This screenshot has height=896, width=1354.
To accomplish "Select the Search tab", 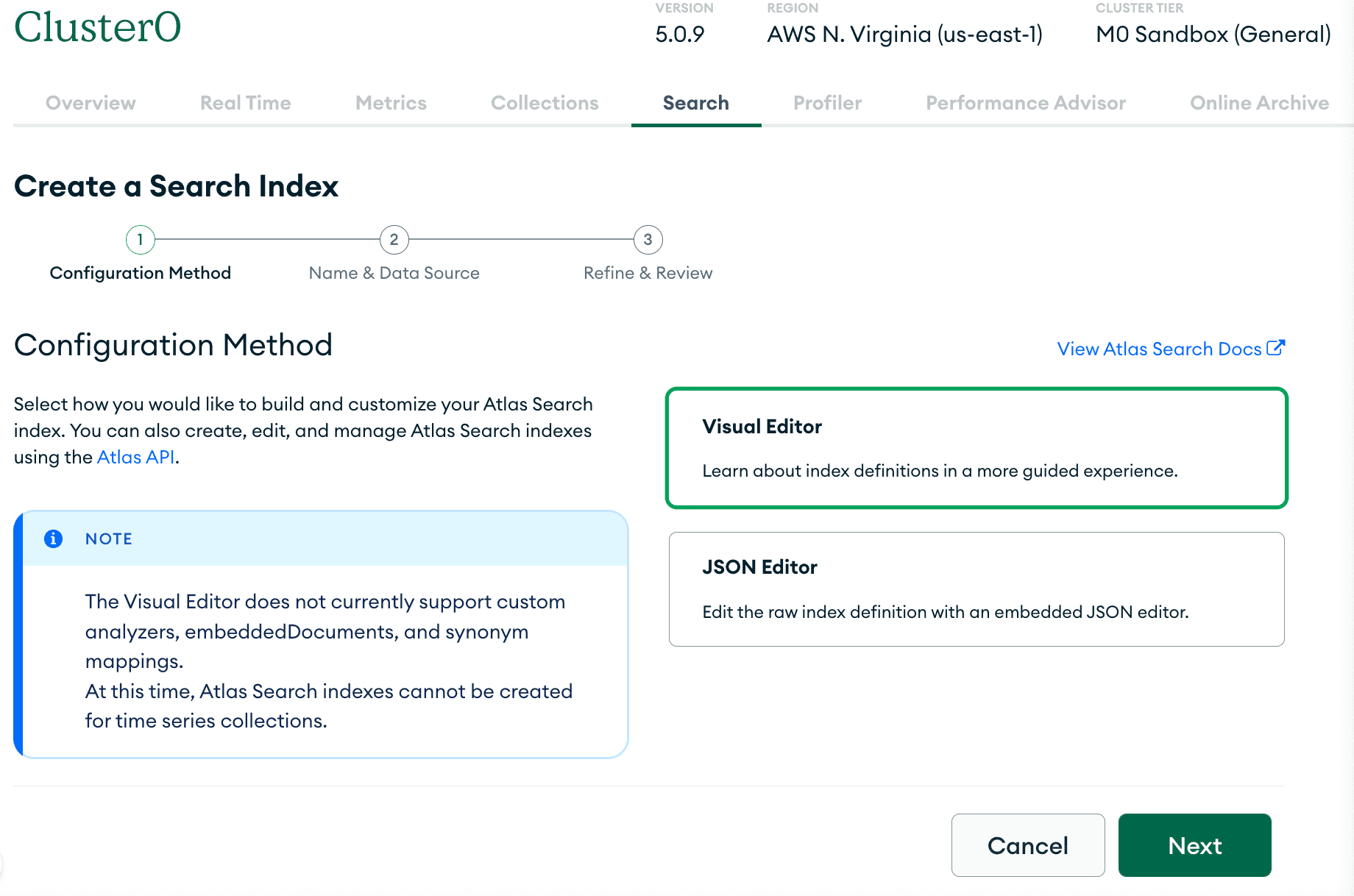I will pos(695,103).
